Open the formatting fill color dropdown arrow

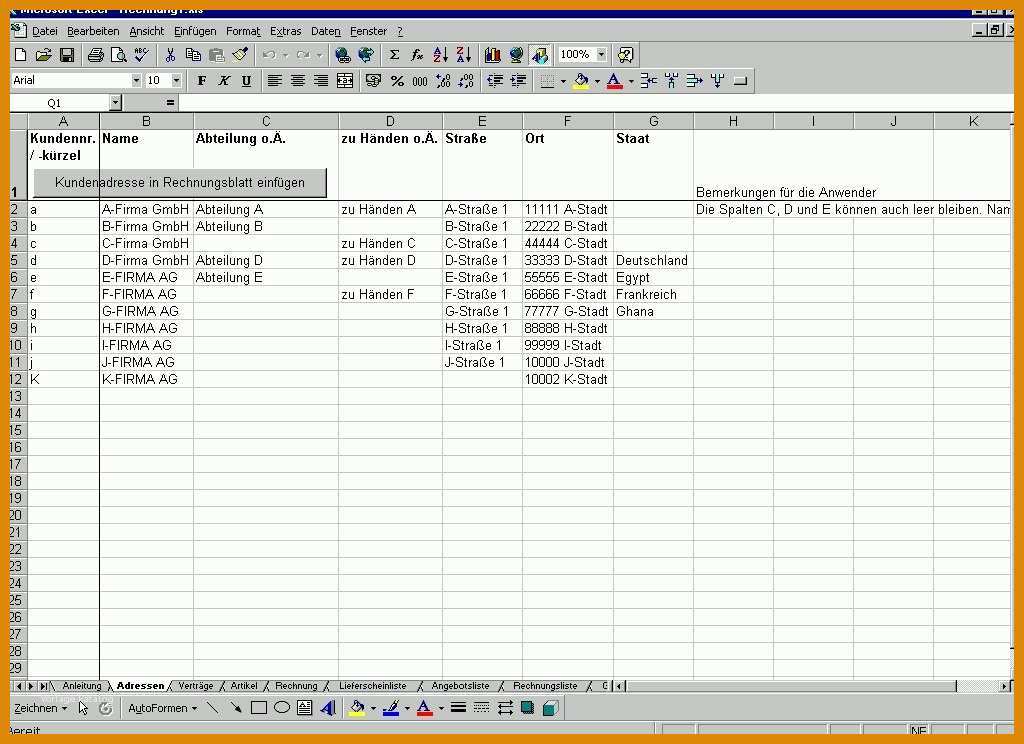pyautogui.click(x=597, y=81)
